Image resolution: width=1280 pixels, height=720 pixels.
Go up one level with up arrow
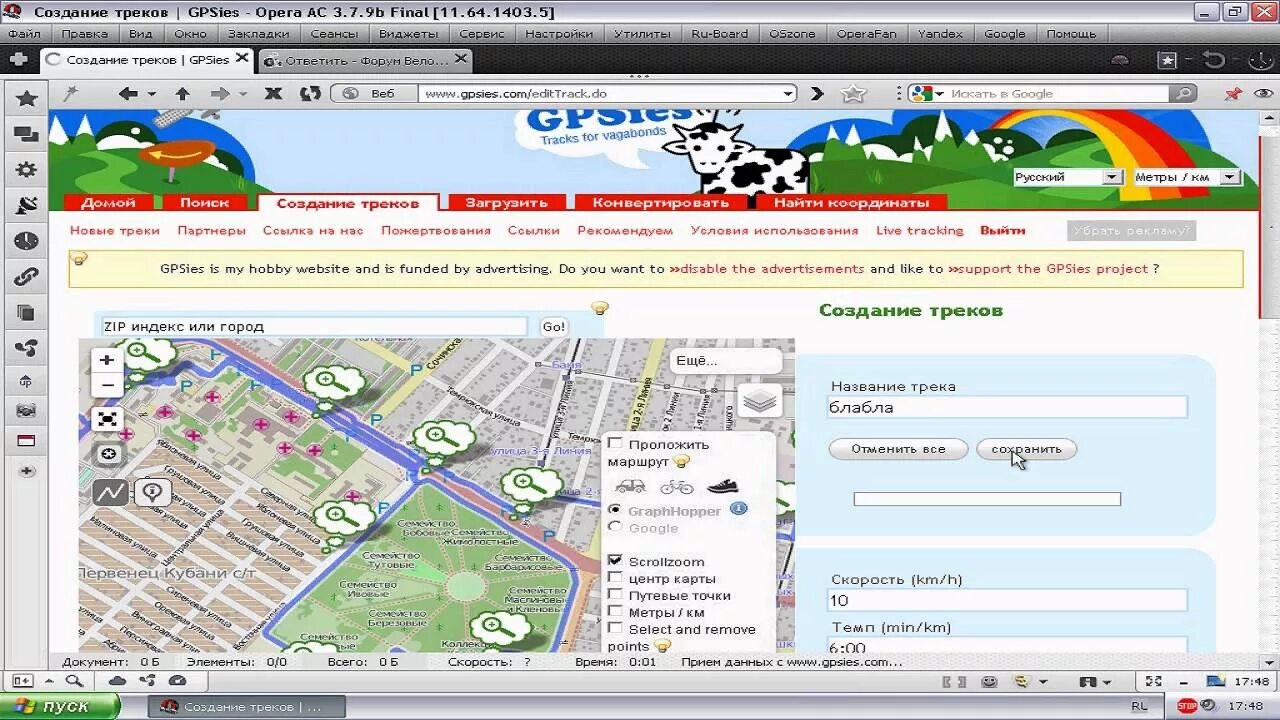(182, 93)
